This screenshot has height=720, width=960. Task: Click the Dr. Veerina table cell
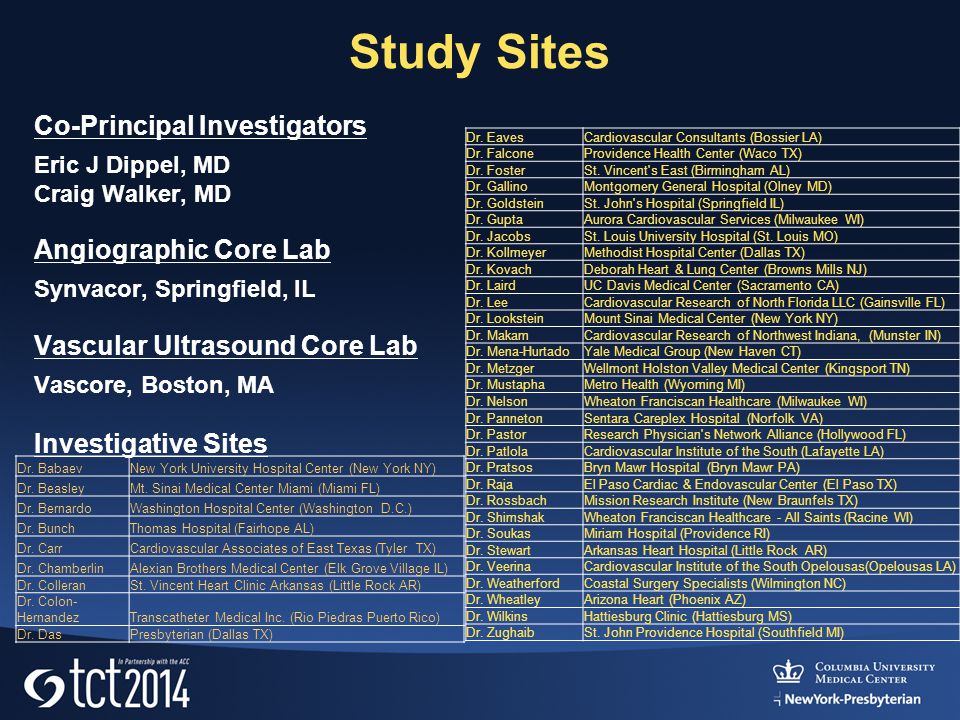pyautogui.click(x=524, y=567)
